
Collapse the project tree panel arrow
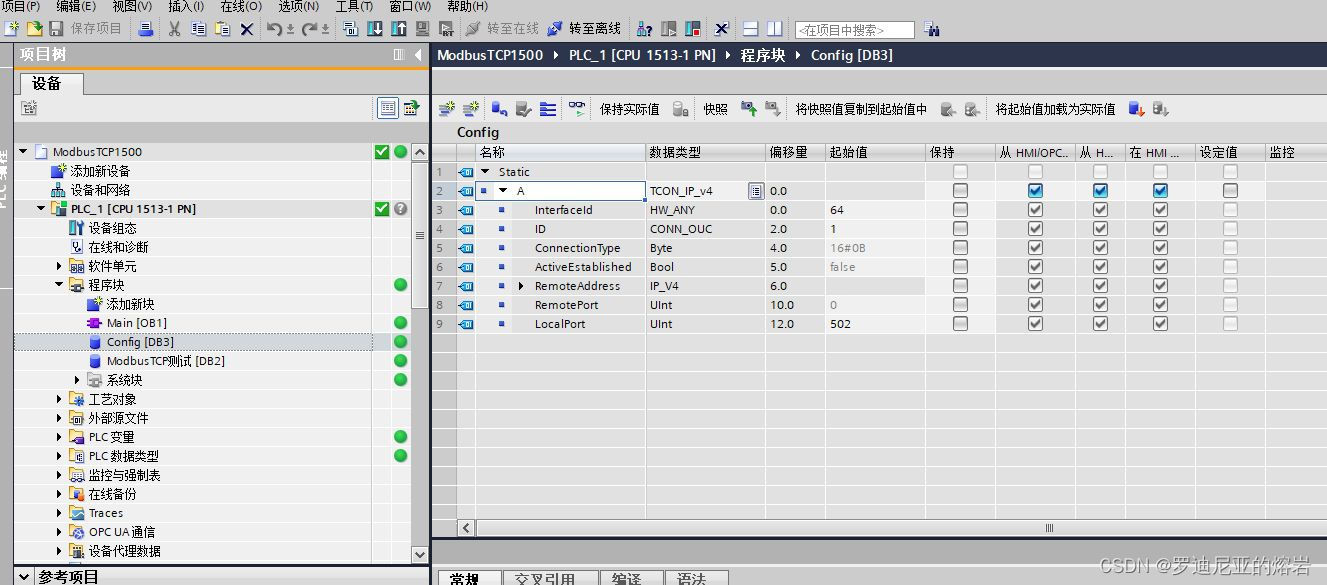point(418,55)
